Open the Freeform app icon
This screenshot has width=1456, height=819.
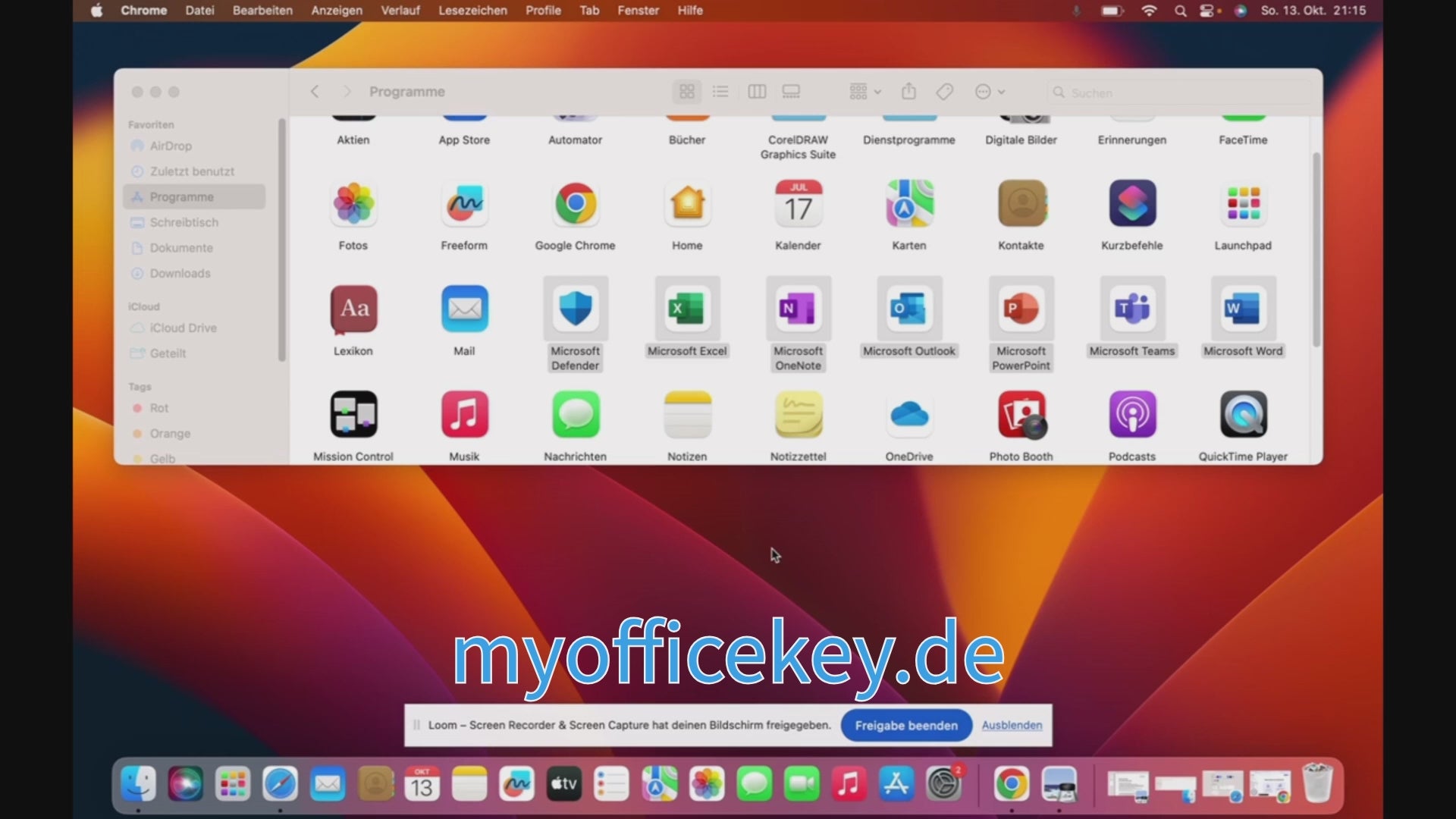464,204
